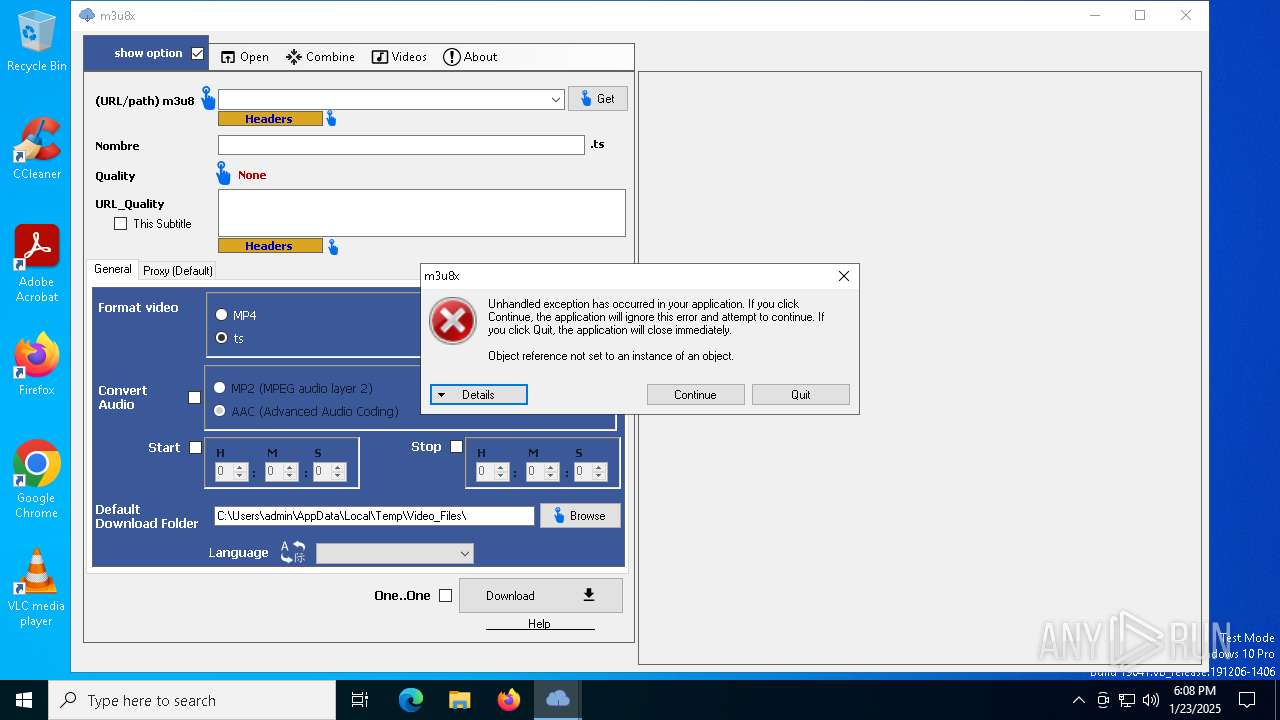The image size is (1280, 720).
Task: Open the Help link
Action: [539, 624]
